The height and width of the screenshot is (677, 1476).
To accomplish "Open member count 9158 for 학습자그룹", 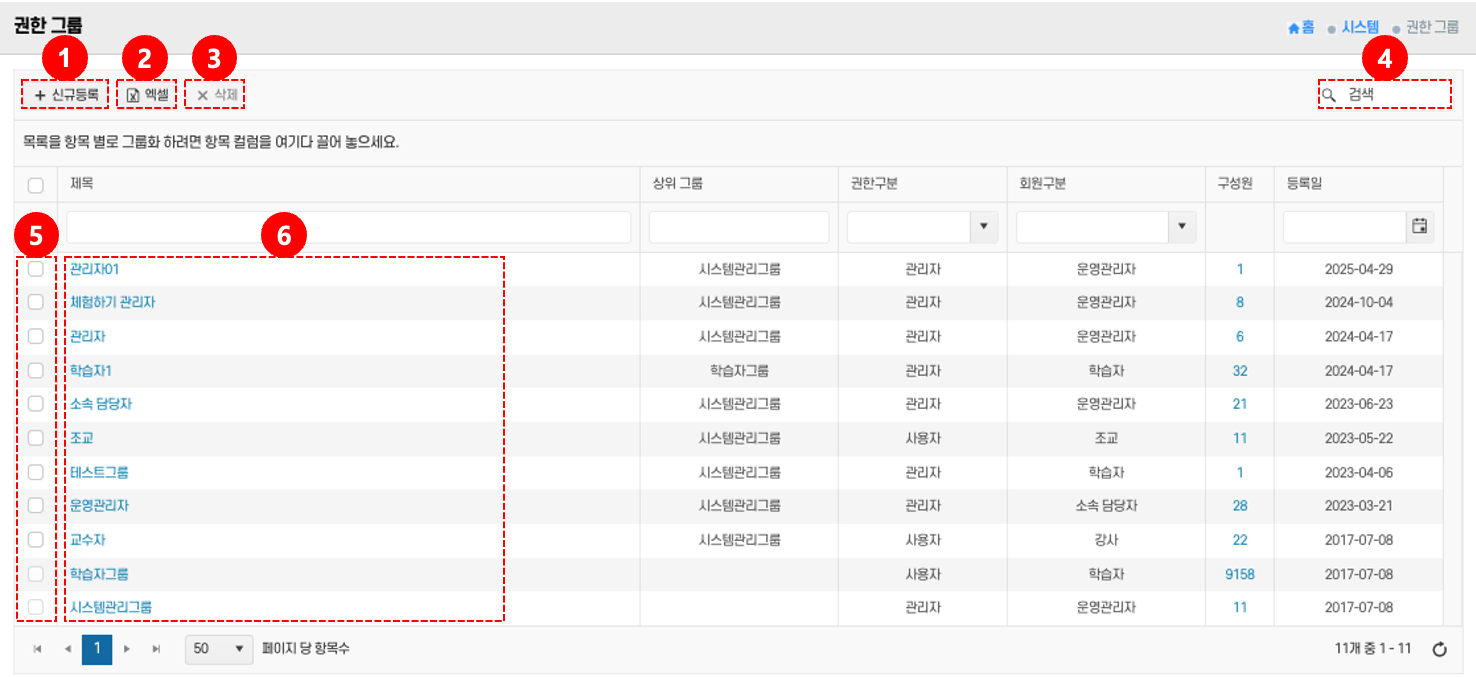I will tap(1239, 574).
